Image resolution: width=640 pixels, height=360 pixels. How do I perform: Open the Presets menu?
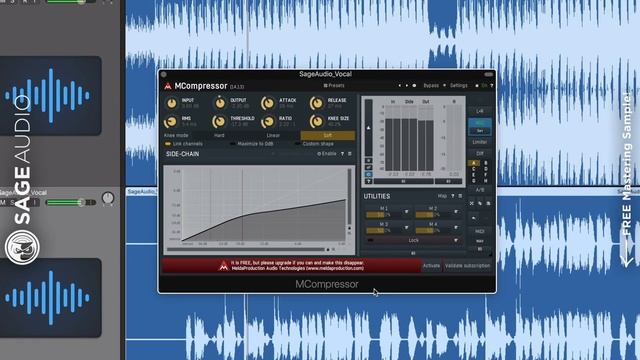[334, 86]
